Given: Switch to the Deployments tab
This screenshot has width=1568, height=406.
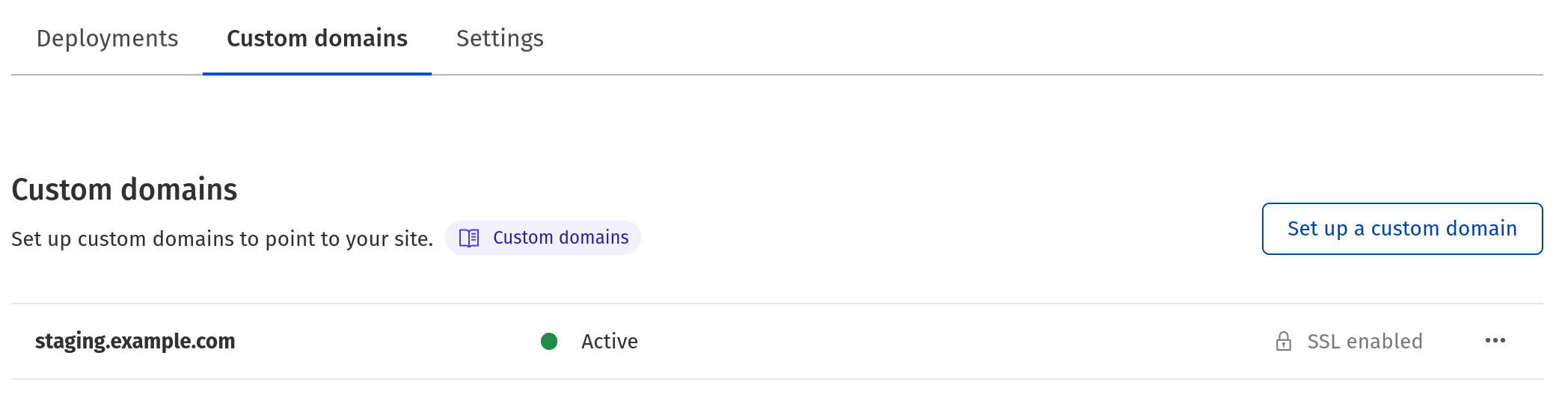Looking at the screenshot, I should pyautogui.click(x=107, y=38).
